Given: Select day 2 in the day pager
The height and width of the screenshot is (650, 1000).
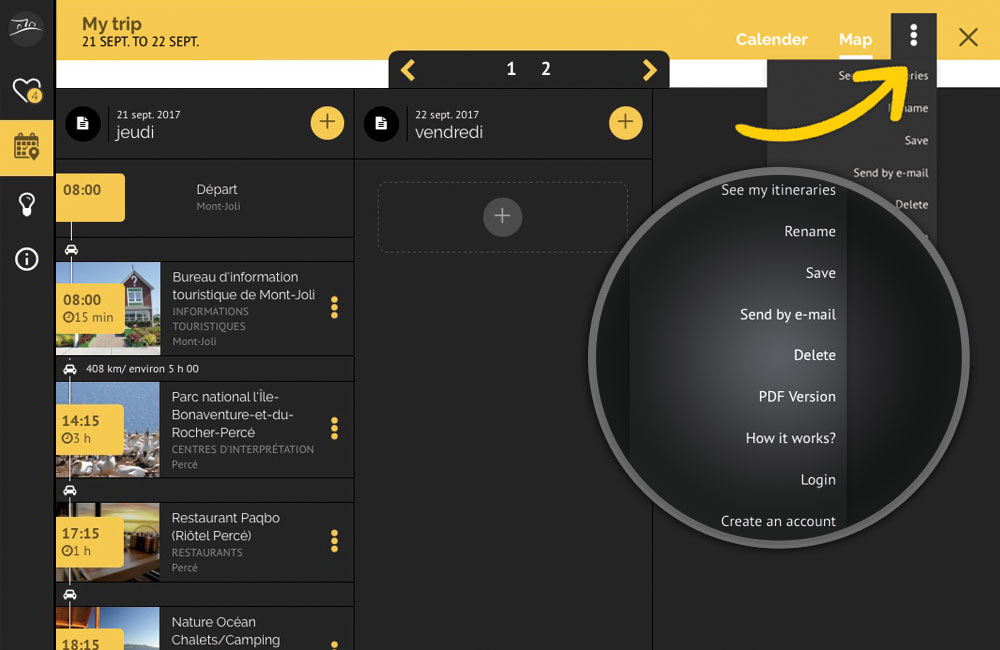Looking at the screenshot, I should (x=546, y=69).
